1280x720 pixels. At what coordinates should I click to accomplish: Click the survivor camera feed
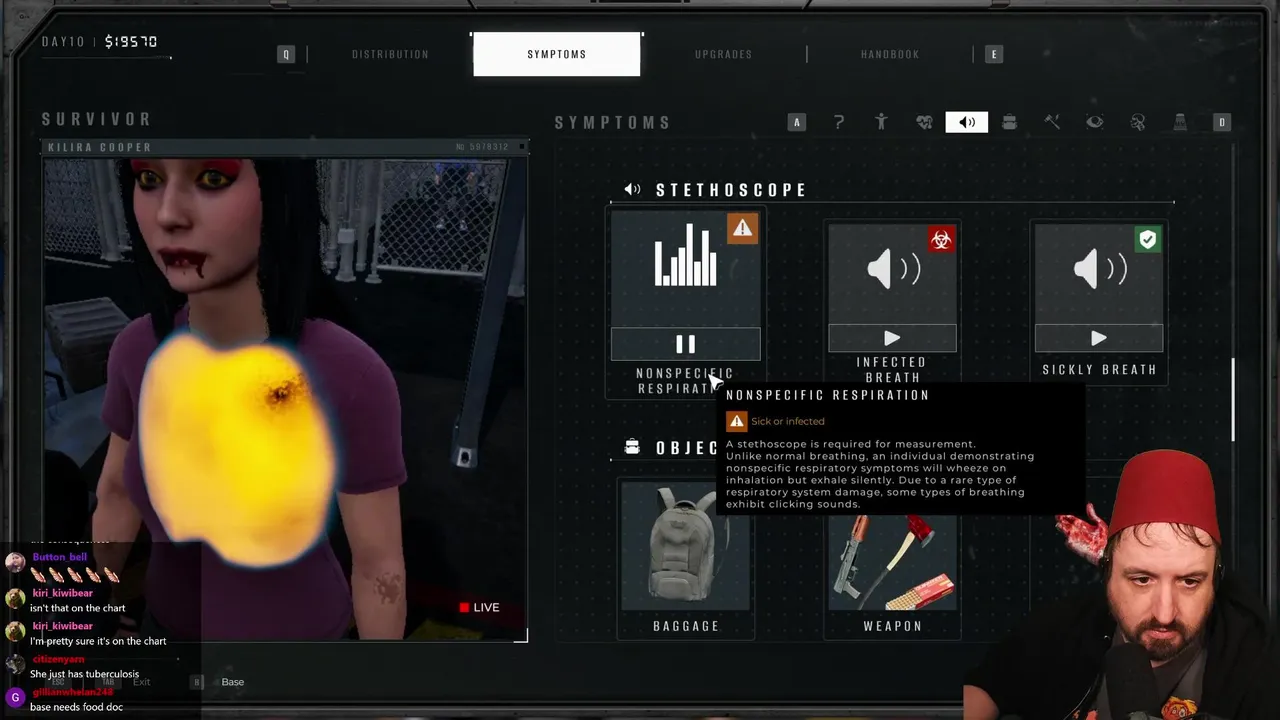coord(285,398)
